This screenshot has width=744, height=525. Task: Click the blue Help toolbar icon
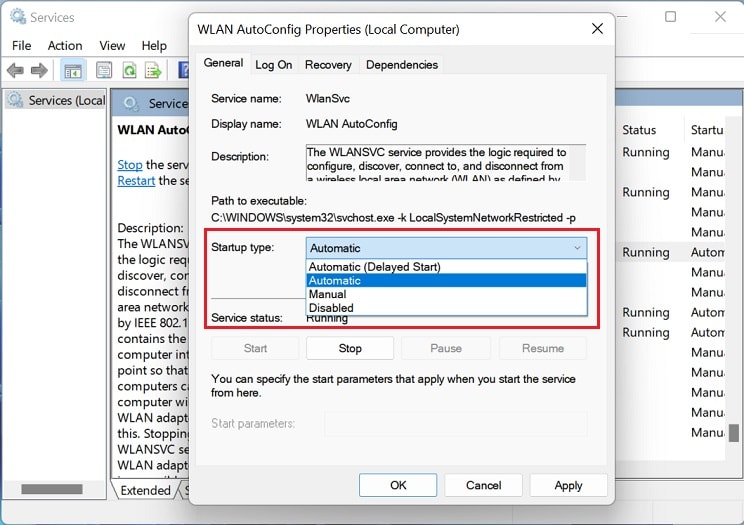tap(183, 71)
